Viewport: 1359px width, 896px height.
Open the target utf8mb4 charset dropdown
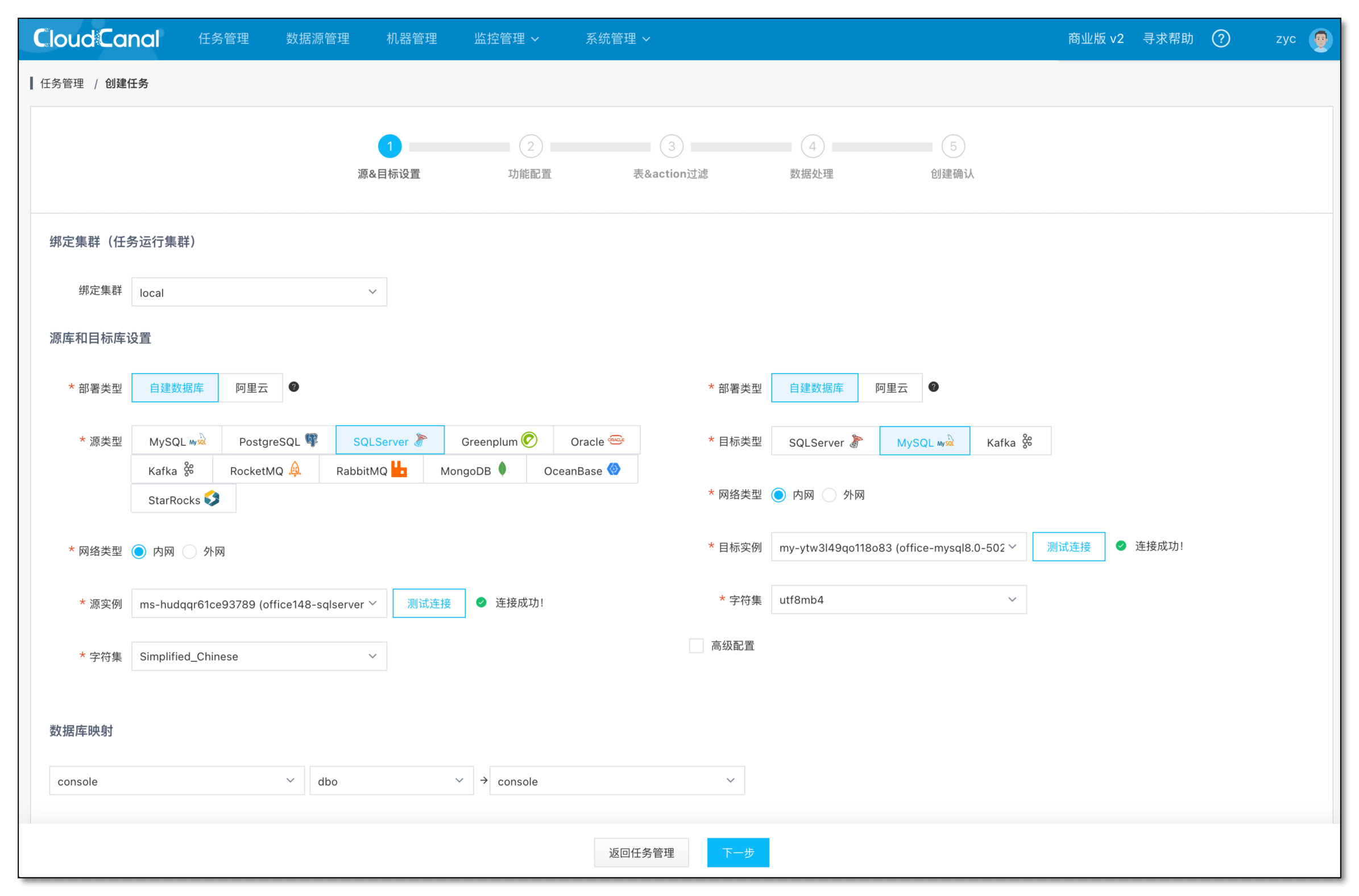(x=898, y=599)
